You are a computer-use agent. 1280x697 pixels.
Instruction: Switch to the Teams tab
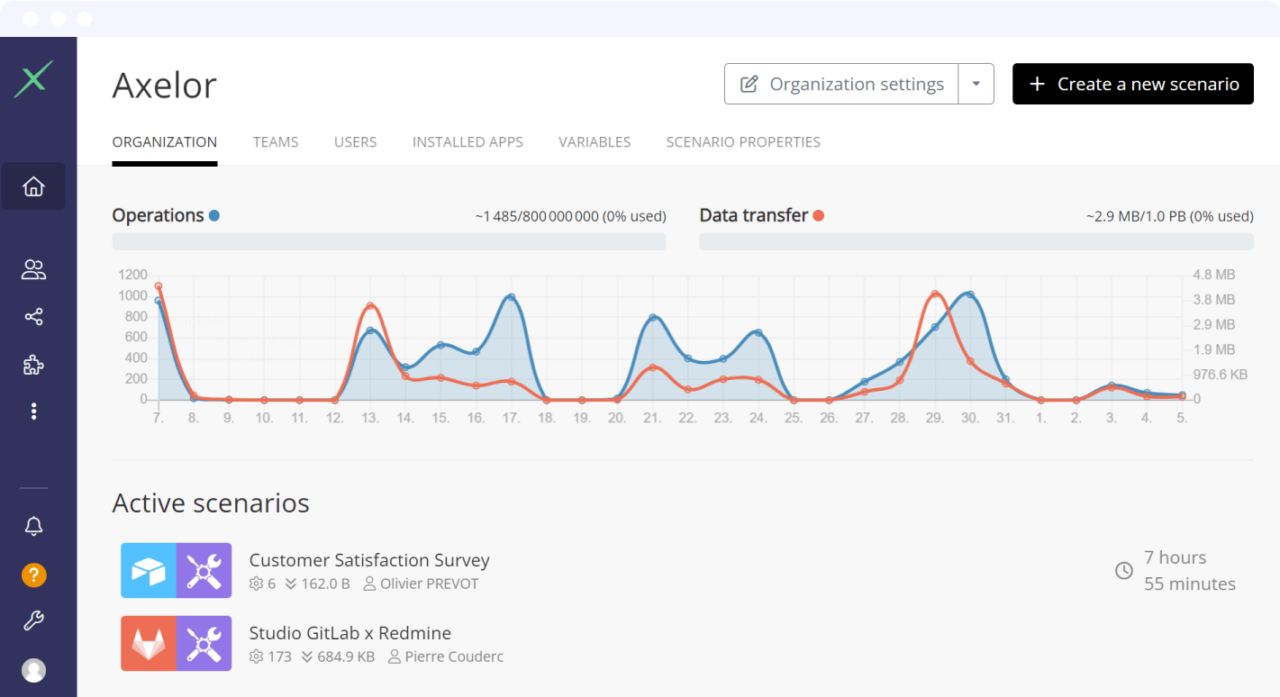[275, 142]
